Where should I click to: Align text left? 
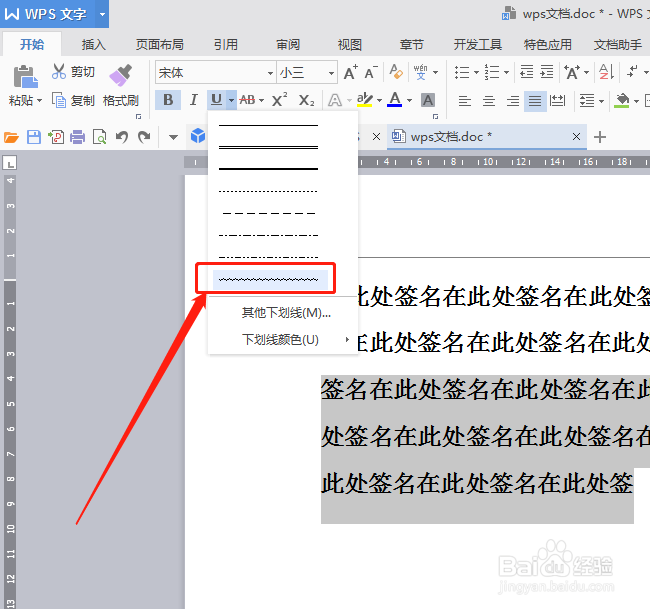(465, 100)
